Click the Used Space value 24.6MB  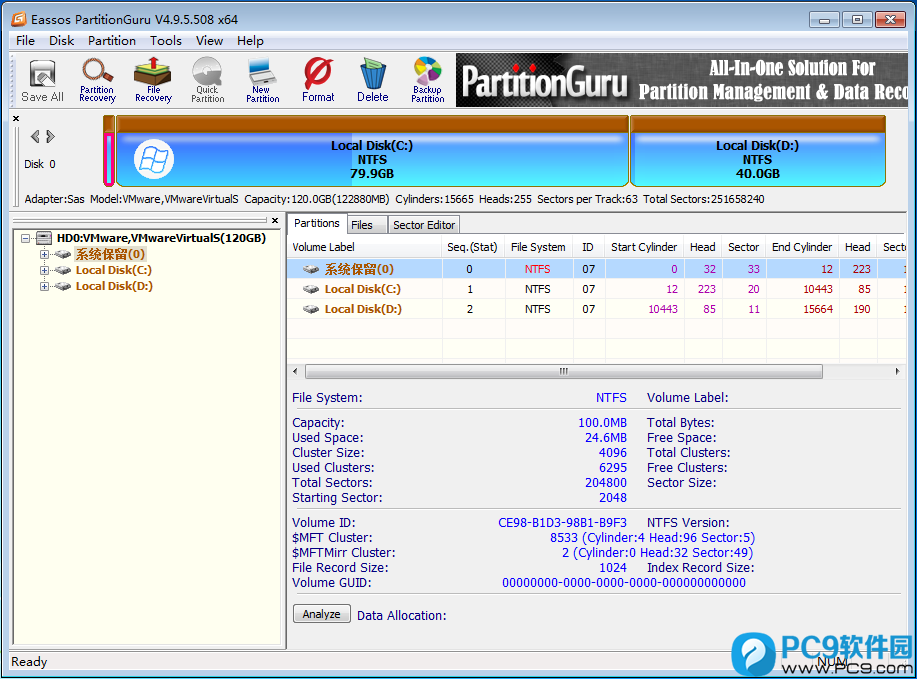coord(606,438)
